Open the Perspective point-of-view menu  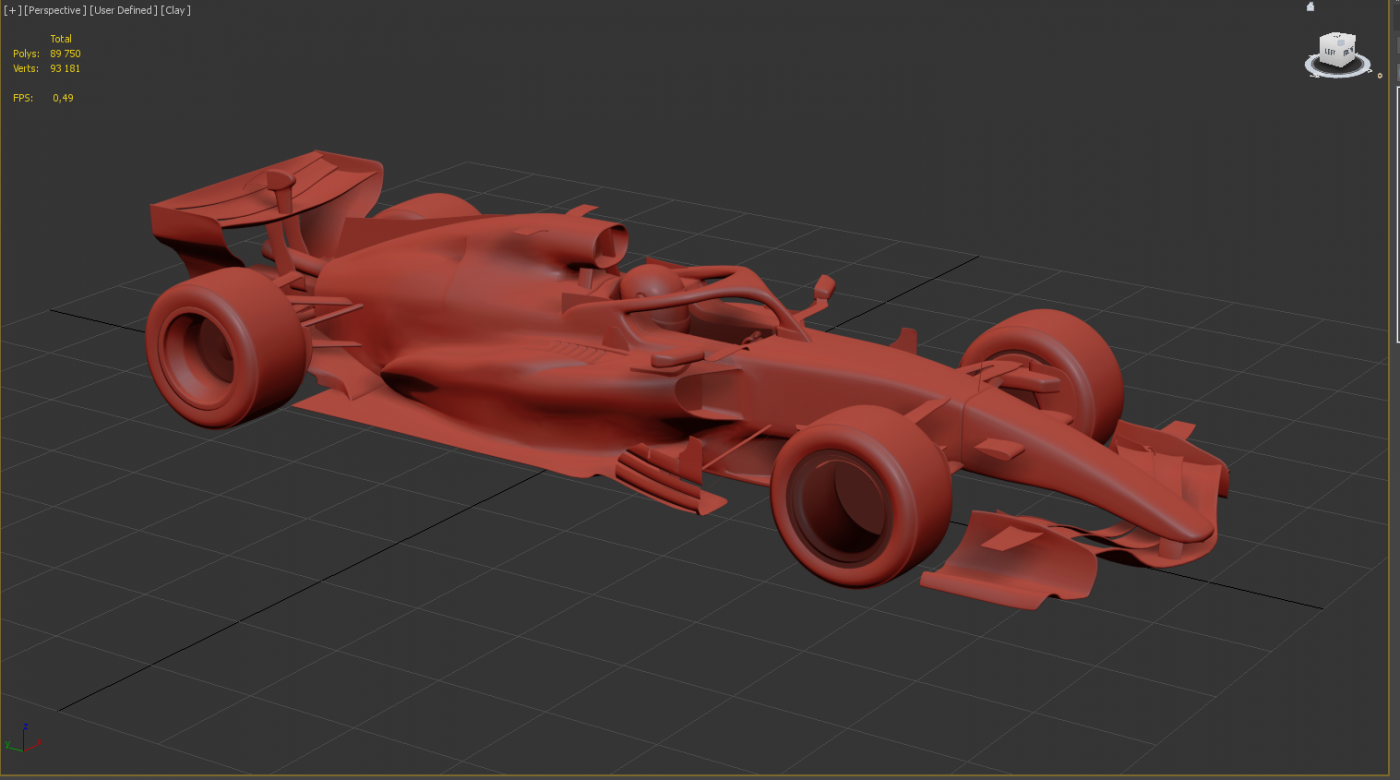click(54, 10)
